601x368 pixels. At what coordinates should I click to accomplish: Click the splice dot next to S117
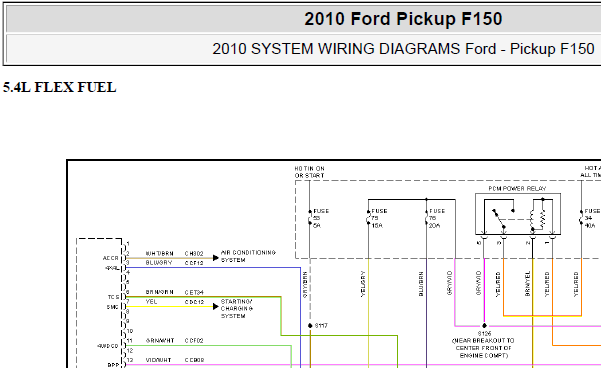click(310, 326)
